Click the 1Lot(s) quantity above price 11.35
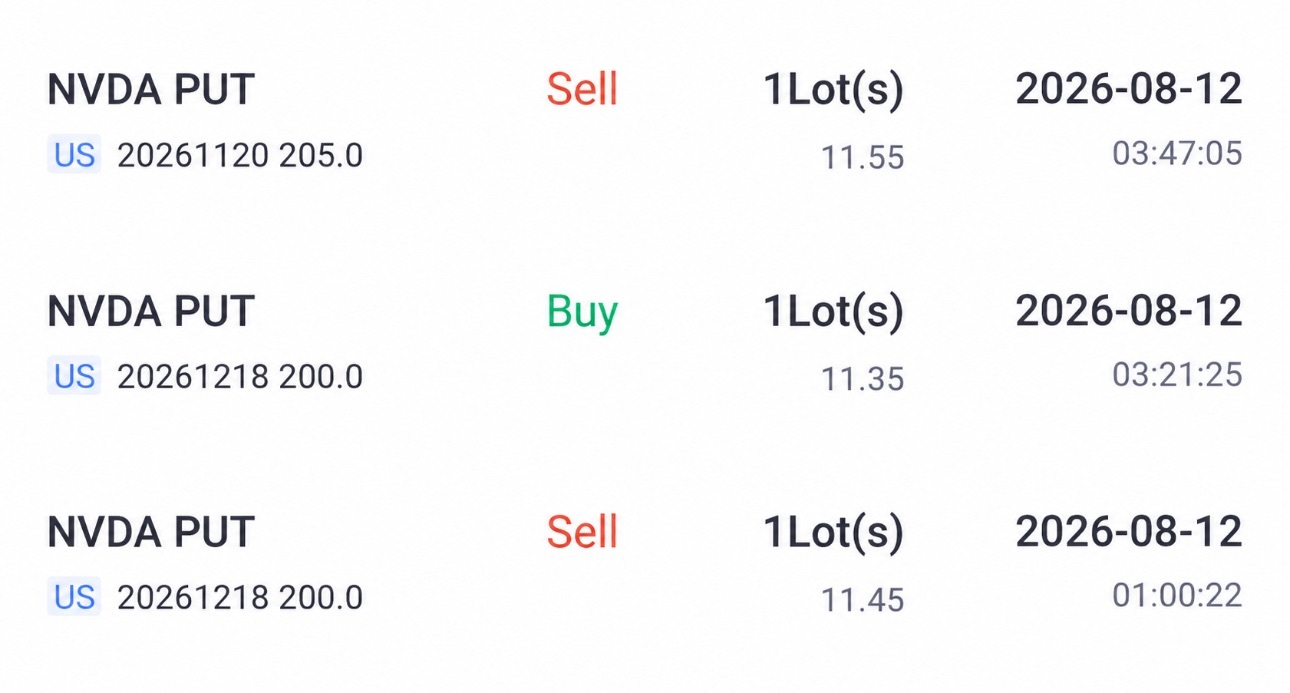 pyautogui.click(x=834, y=312)
